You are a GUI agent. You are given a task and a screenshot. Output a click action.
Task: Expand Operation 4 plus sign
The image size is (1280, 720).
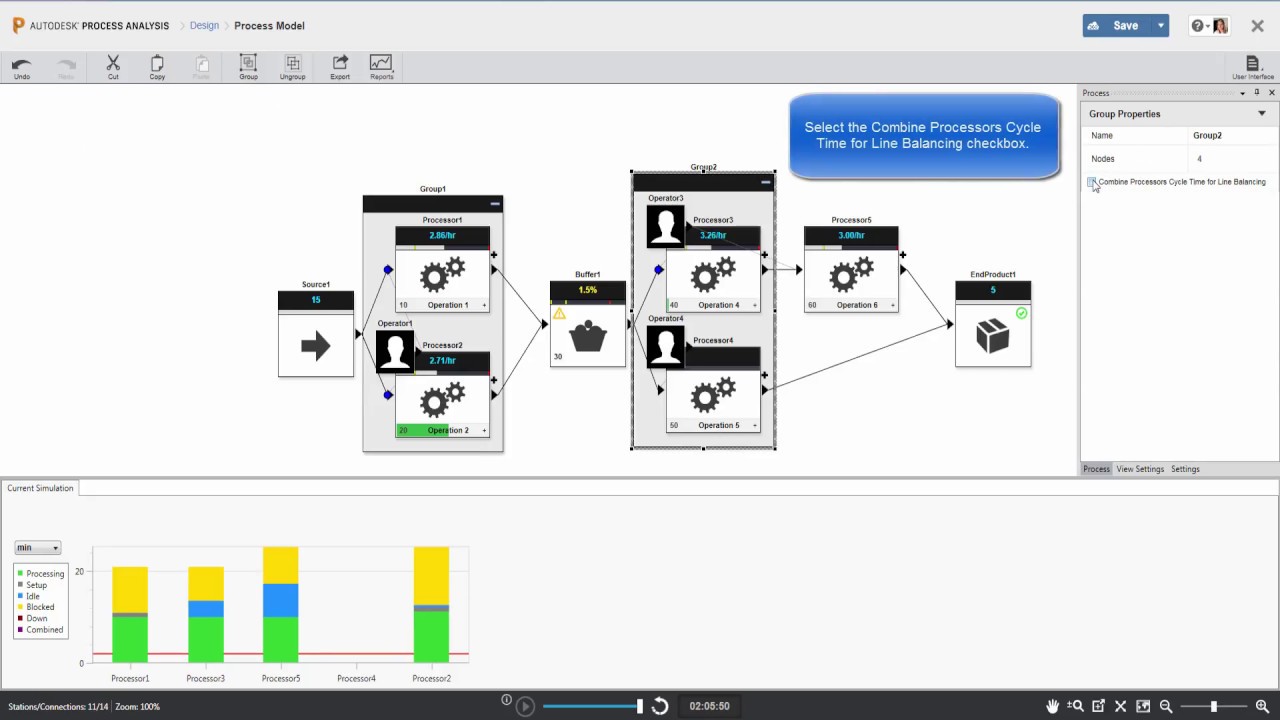[754, 305]
